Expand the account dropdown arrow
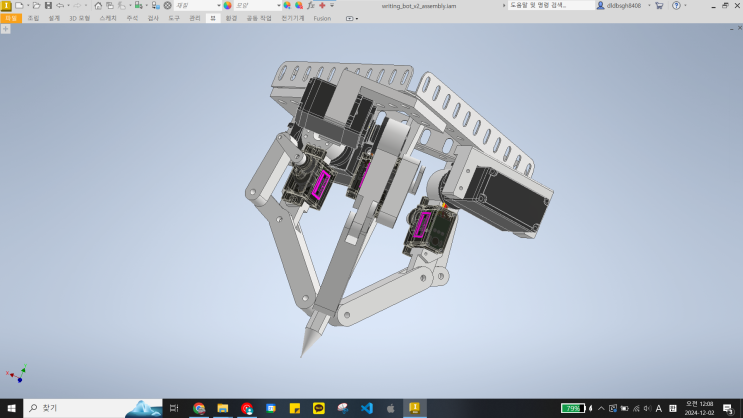The image size is (743, 418). pyautogui.click(x=649, y=6)
